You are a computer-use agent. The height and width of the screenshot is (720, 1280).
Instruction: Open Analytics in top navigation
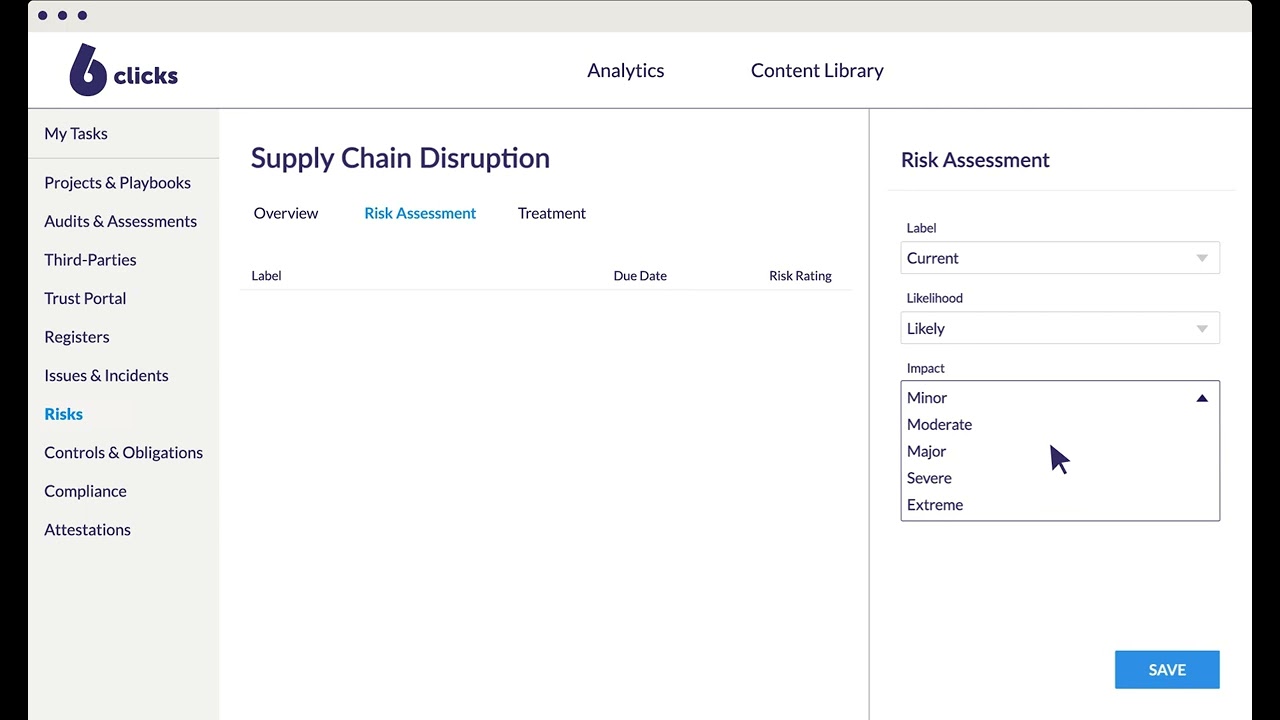tap(626, 70)
